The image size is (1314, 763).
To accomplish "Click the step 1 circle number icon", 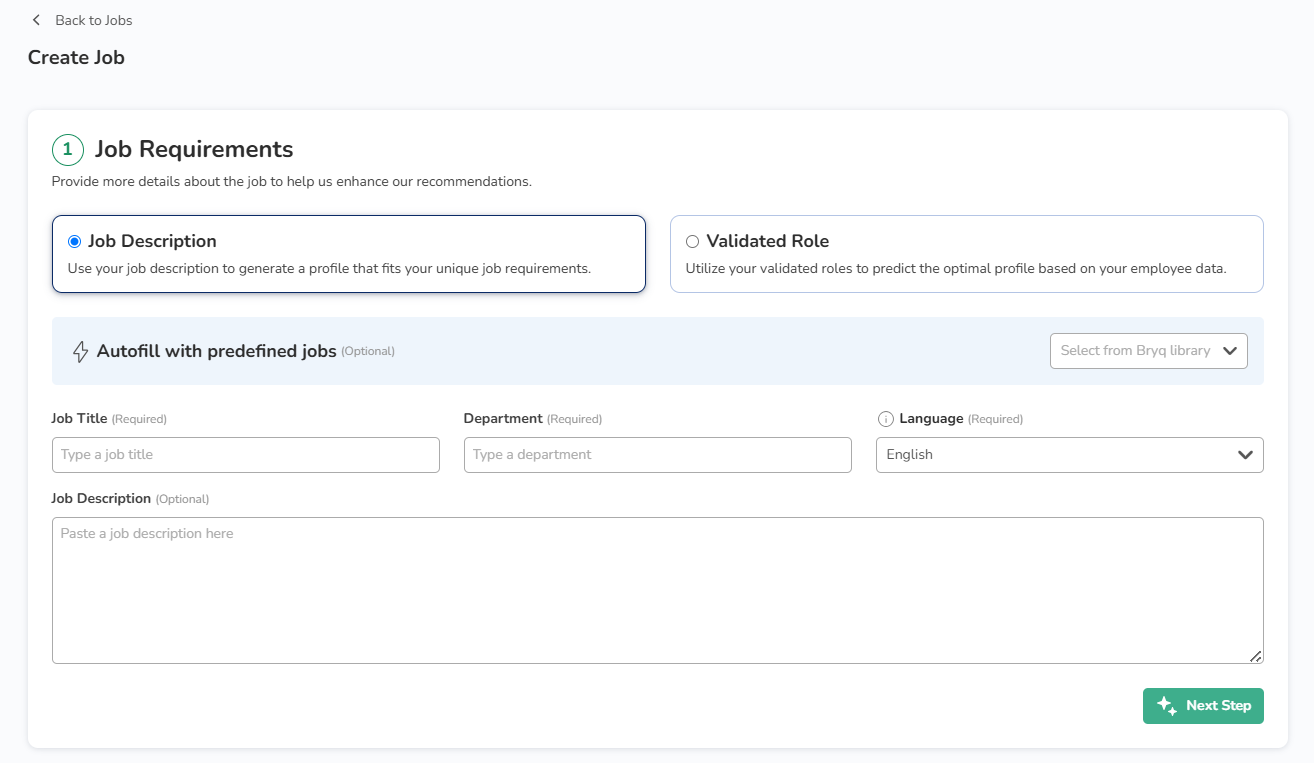I will (x=68, y=150).
